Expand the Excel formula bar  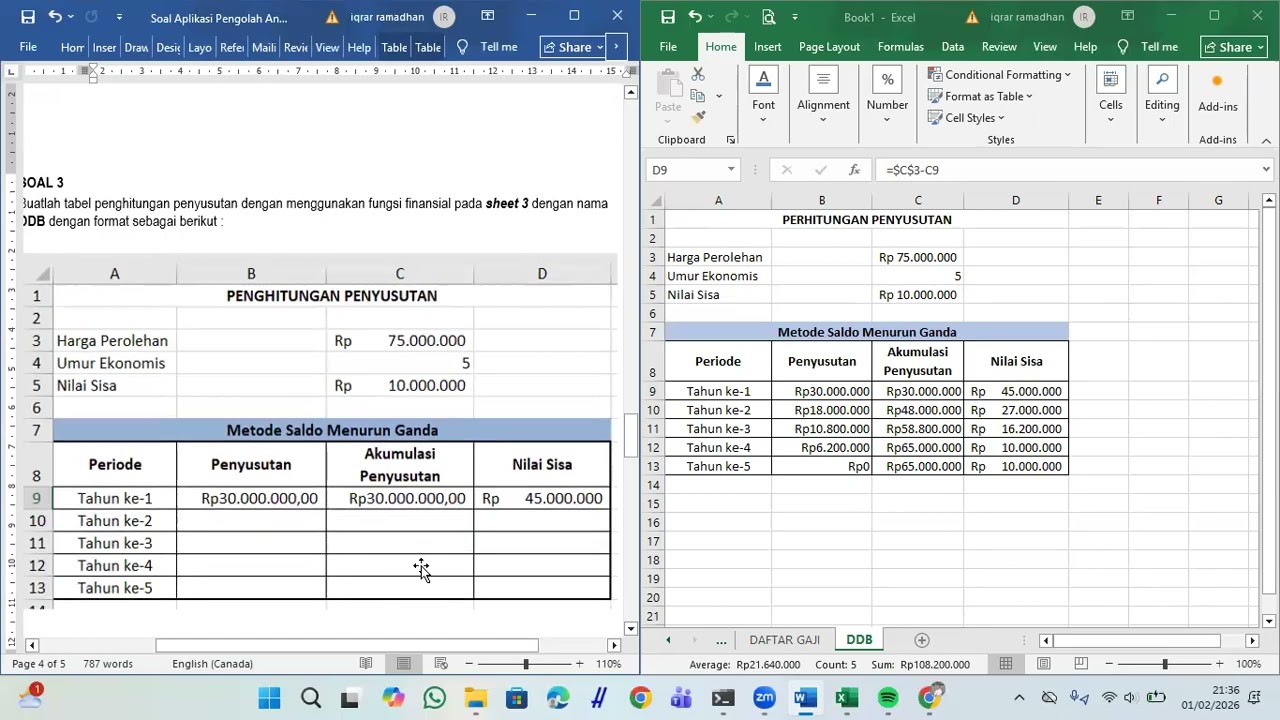point(1266,170)
